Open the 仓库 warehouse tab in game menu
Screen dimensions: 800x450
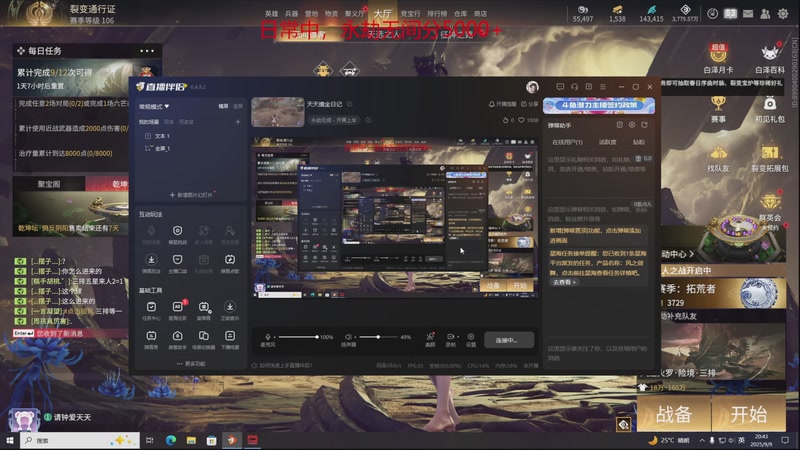point(460,14)
